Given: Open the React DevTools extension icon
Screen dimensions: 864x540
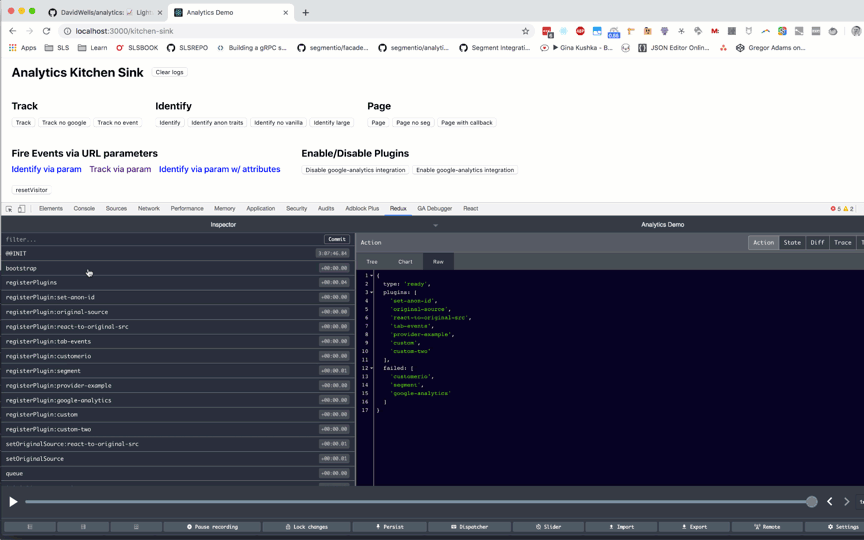Looking at the screenshot, I should pos(563,31).
